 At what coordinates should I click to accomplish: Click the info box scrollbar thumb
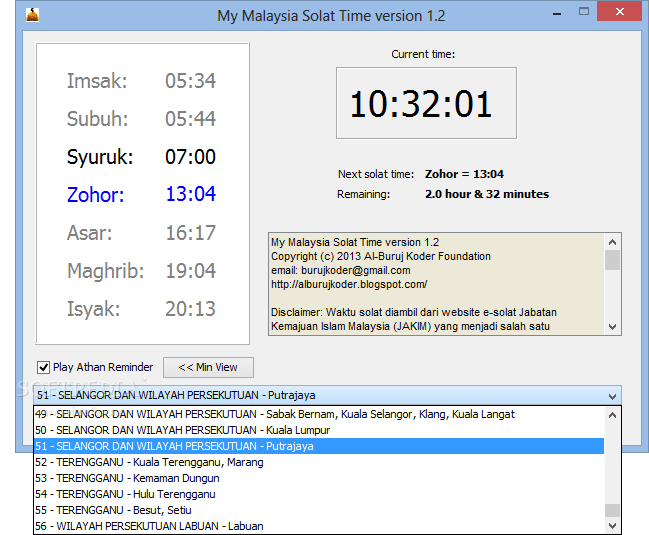(x=613, y=260)
